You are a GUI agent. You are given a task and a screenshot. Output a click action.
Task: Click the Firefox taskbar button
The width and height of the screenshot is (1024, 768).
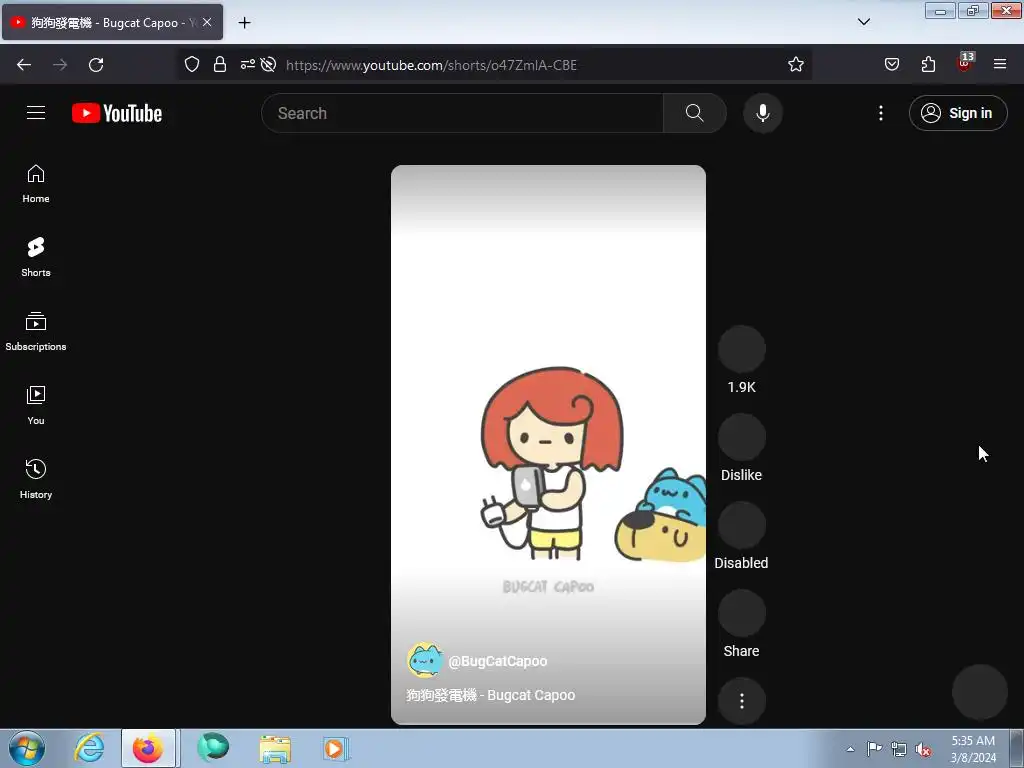point(148,748)
